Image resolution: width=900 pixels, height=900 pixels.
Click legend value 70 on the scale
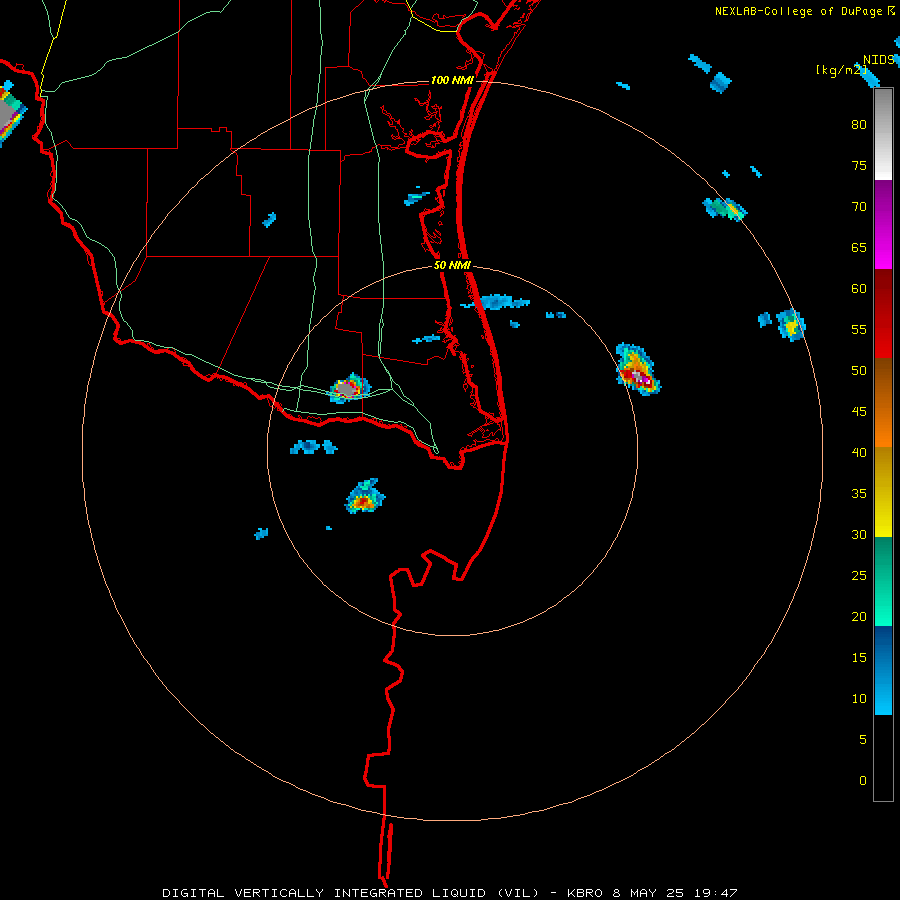click(x=859, y=207)
